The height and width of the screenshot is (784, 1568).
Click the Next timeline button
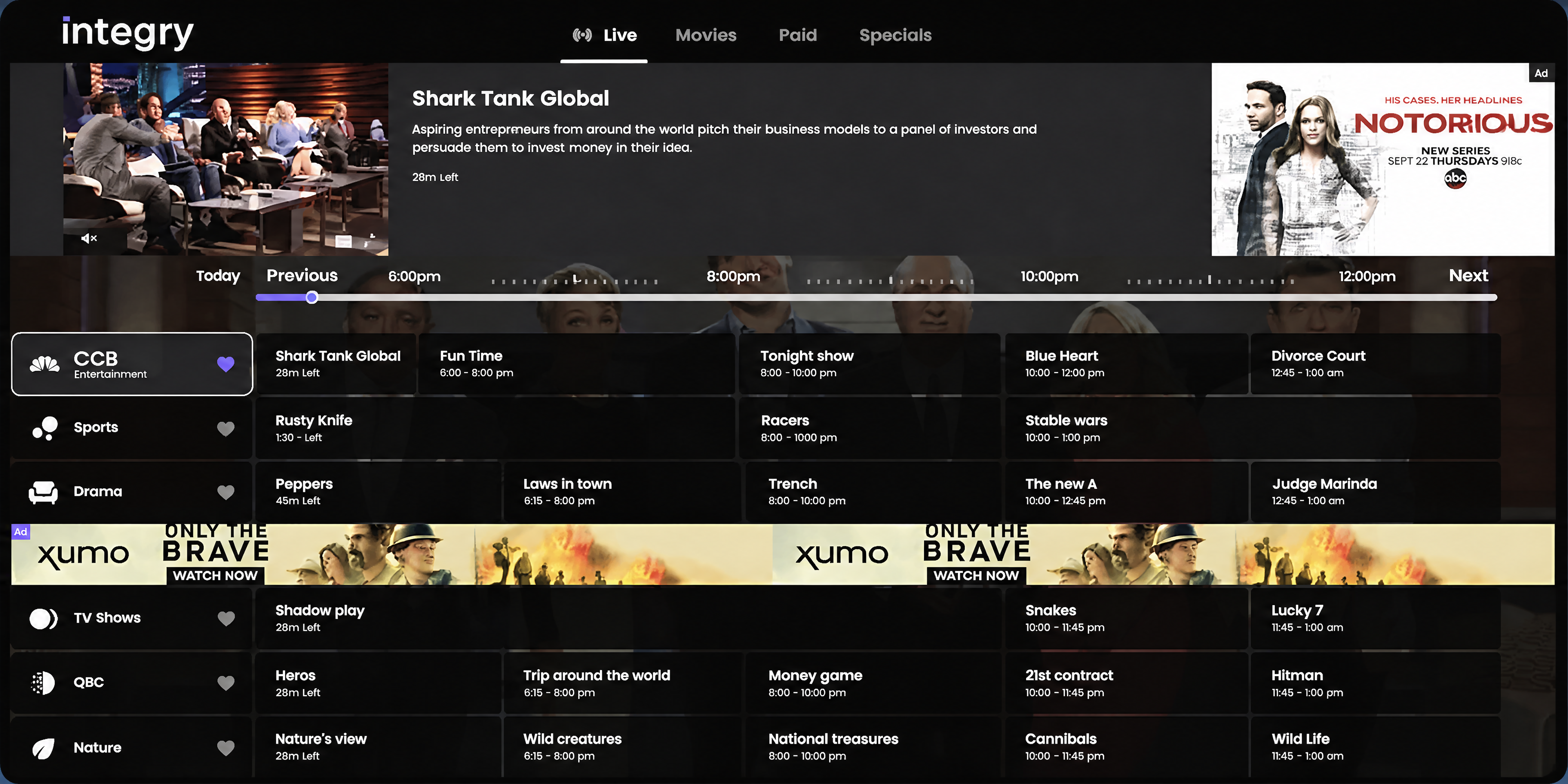click(1468, 276)
